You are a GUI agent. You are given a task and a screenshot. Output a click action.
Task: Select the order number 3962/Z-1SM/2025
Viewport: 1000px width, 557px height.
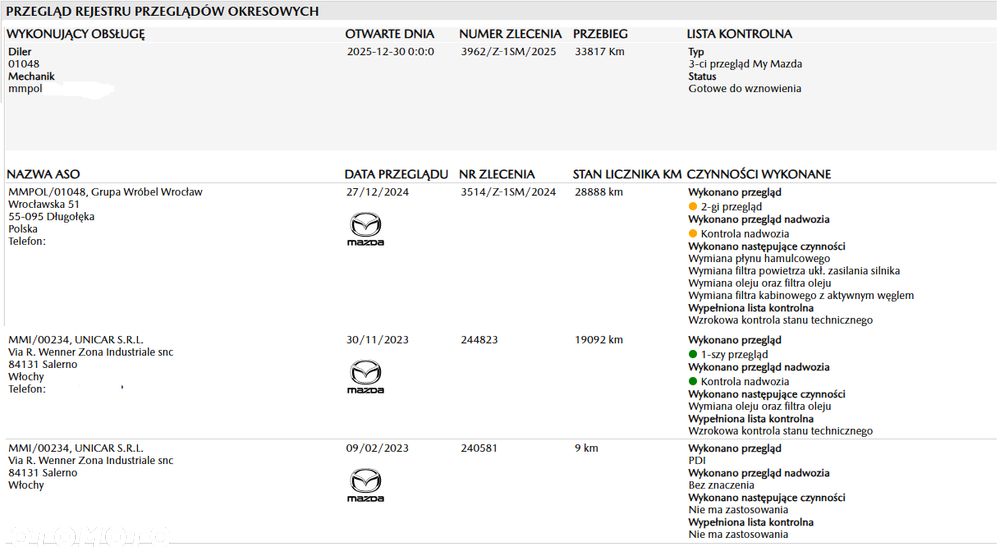[508, 52]
